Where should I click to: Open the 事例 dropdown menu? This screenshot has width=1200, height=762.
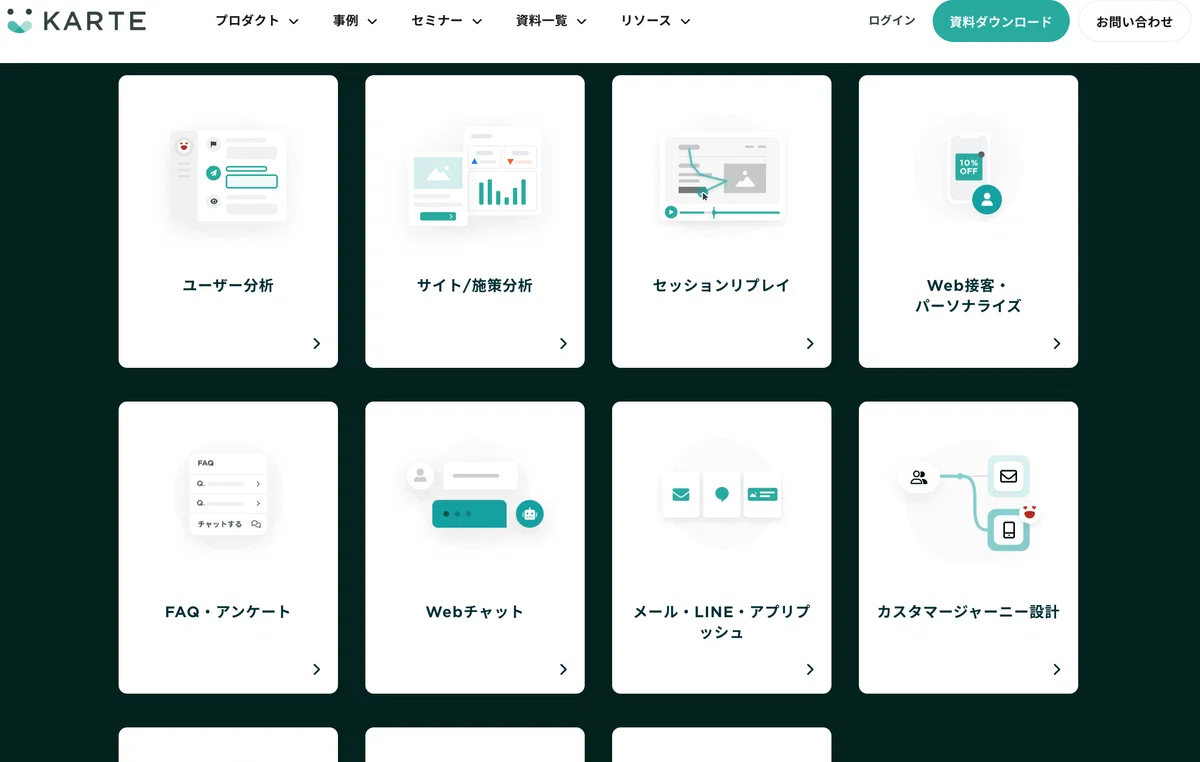[355, 21]
